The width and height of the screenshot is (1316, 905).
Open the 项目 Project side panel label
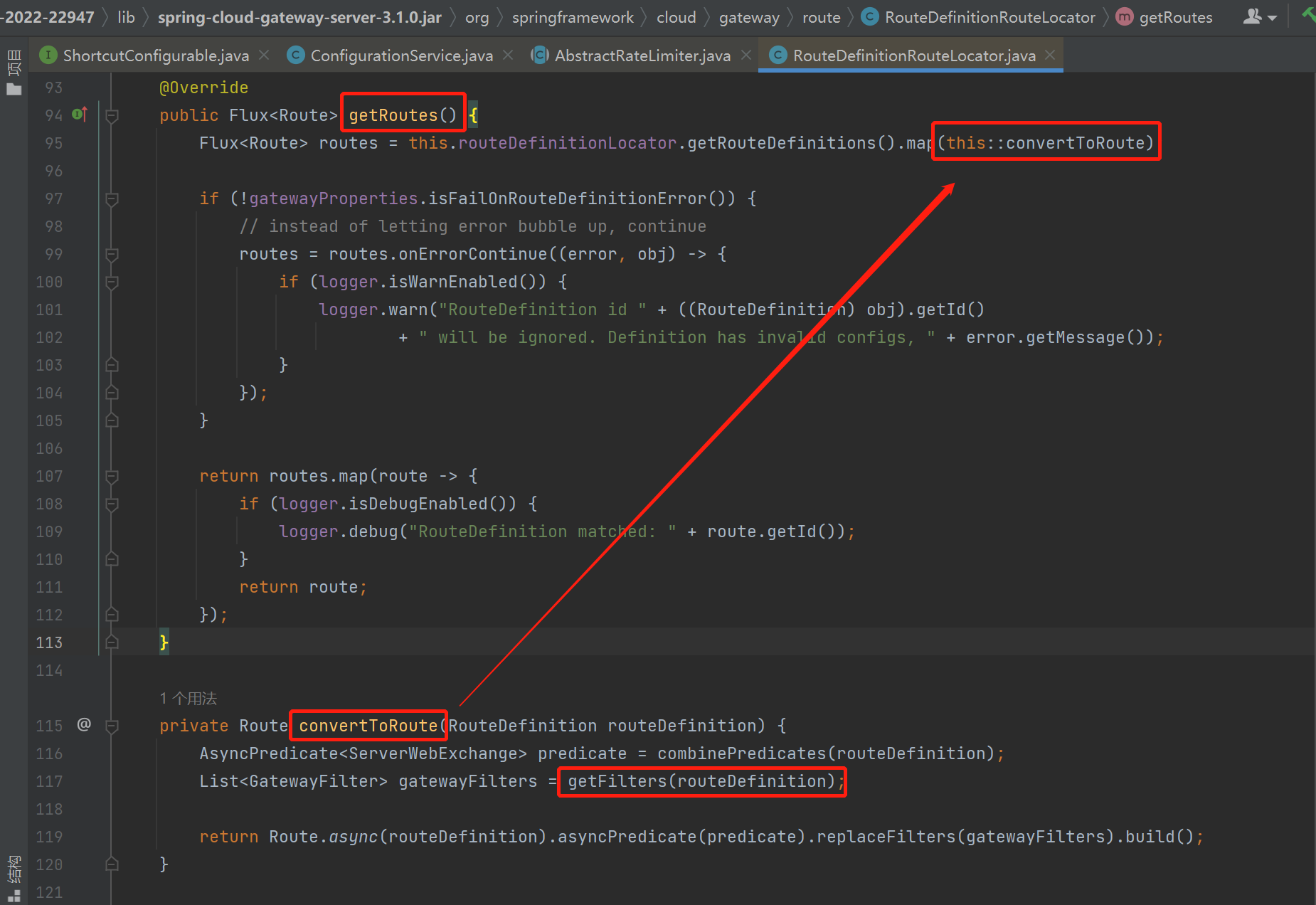14,63
